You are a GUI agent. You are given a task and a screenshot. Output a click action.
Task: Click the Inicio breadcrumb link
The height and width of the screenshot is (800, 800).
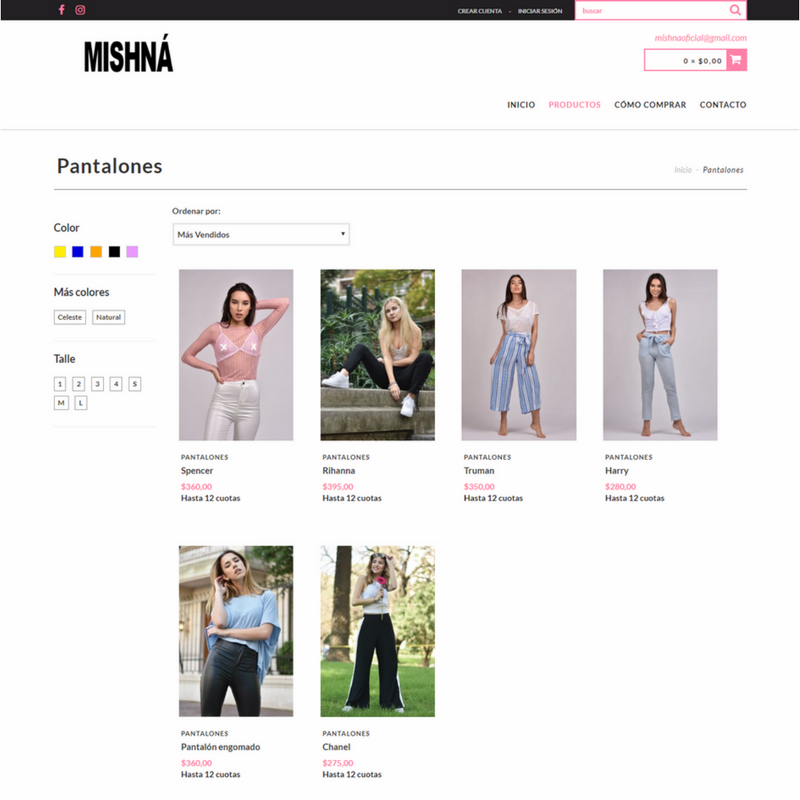coord(683,170)
